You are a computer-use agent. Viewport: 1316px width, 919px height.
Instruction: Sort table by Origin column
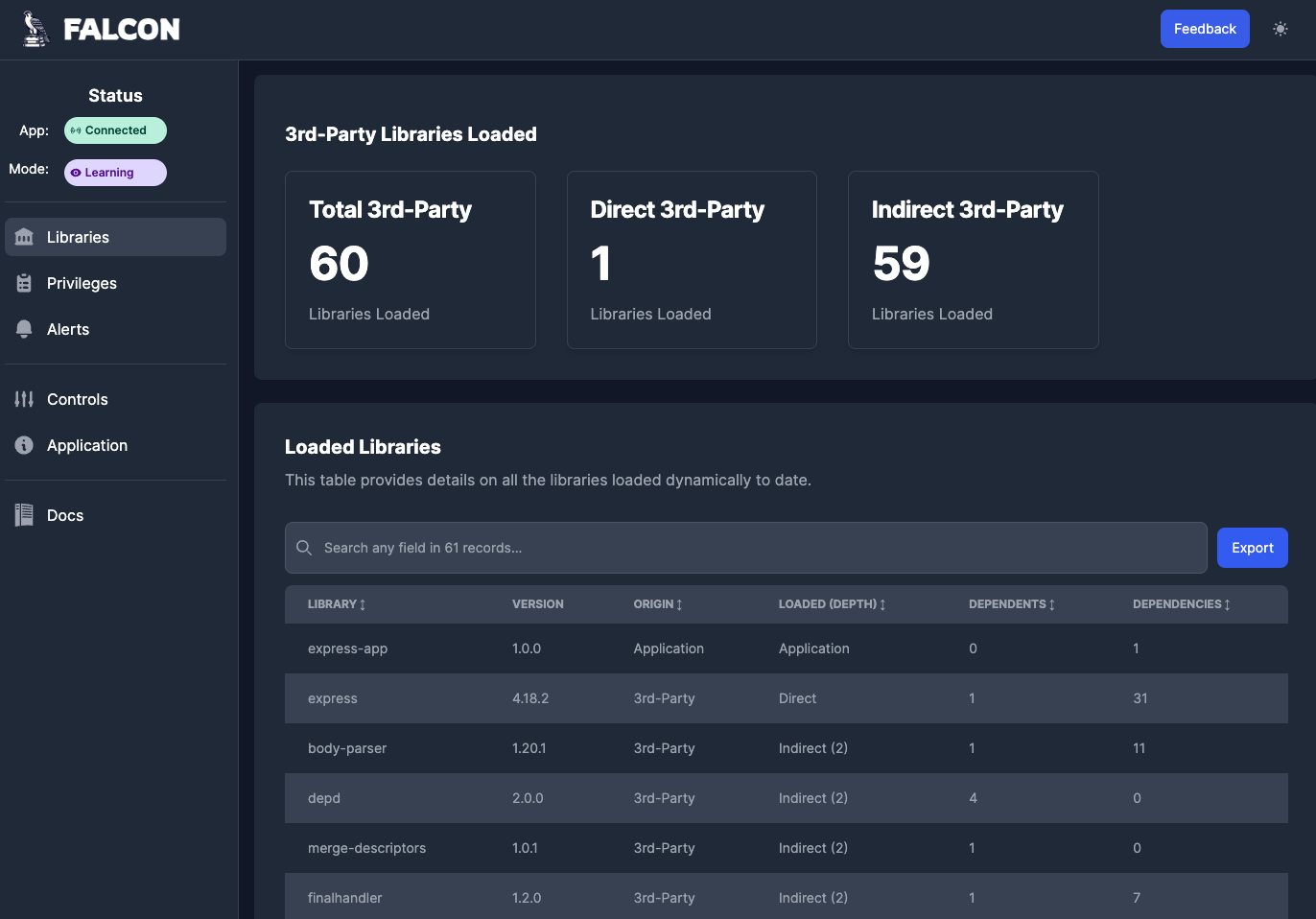(658, 604)
